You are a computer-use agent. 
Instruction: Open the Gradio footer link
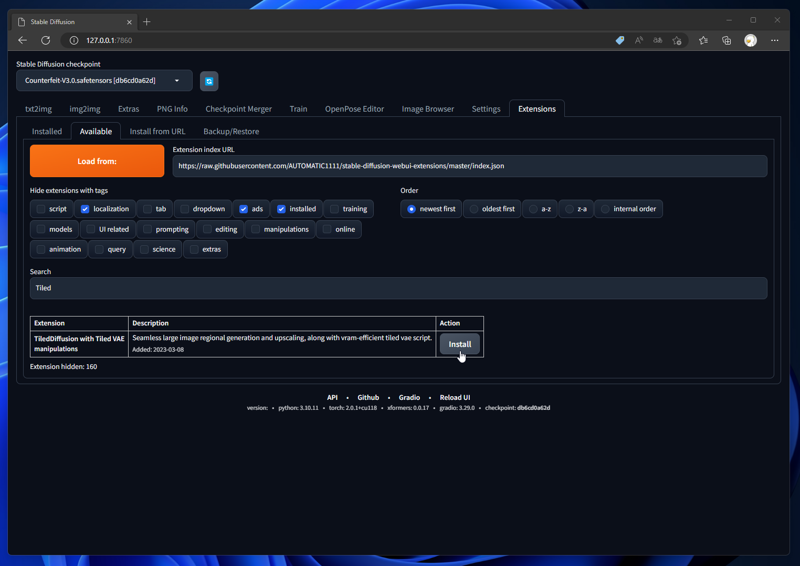pos(409,397)
